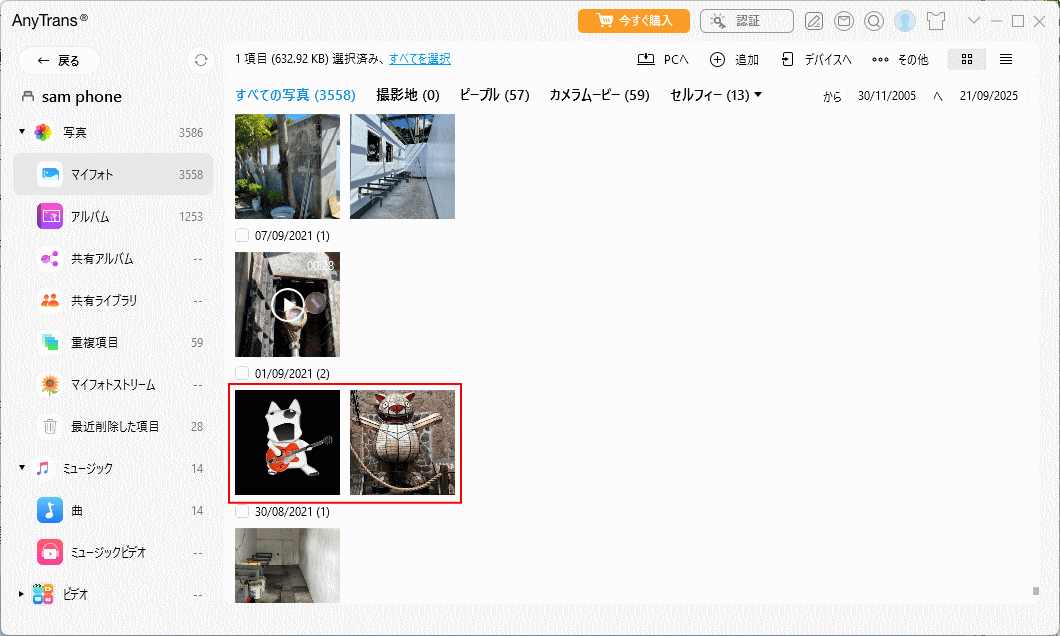
Task: Tick the 07/09/2021 (1) date checkbox
Action: (242, 235)
